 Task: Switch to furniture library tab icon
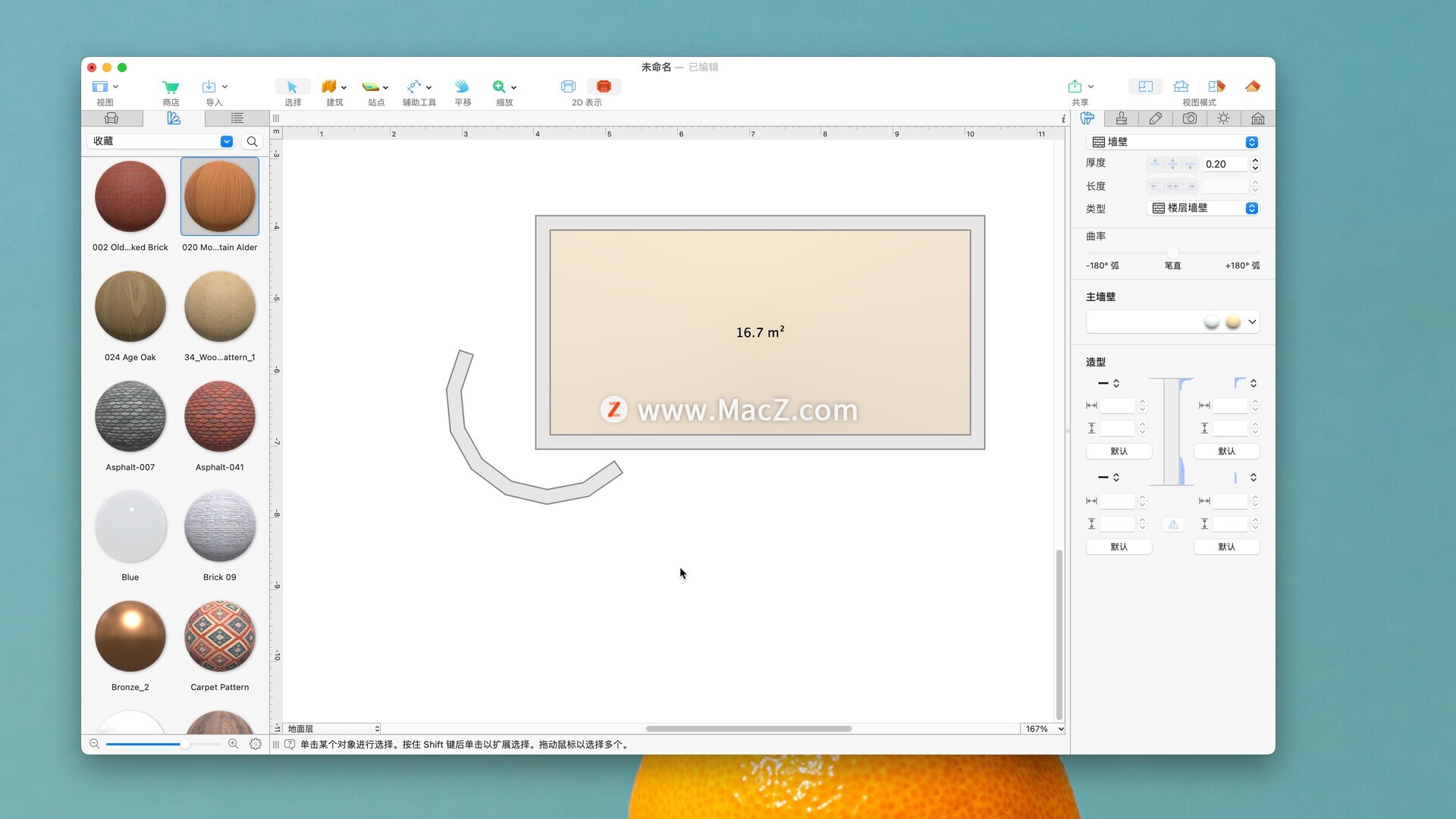tap(111, 118)
